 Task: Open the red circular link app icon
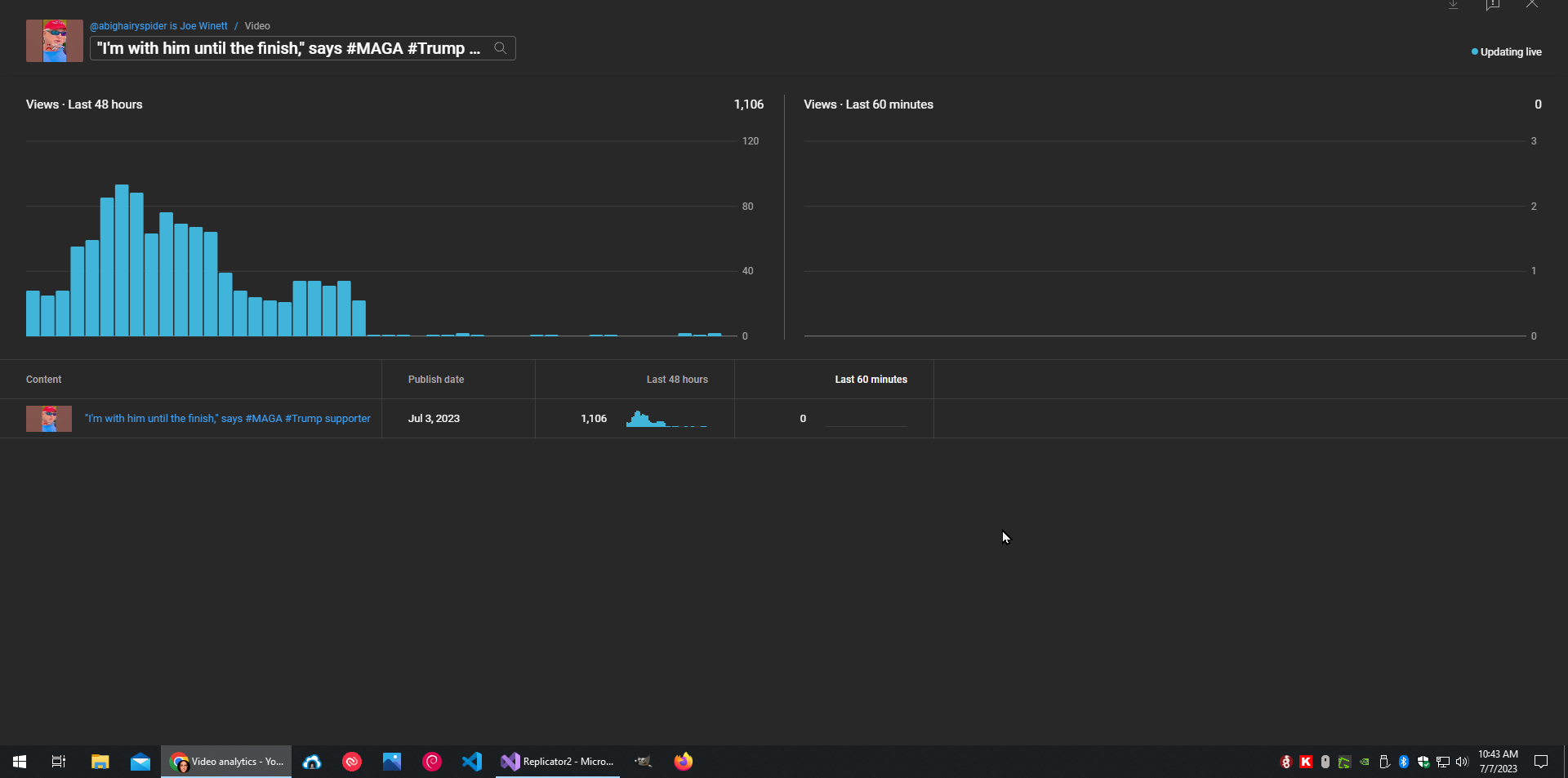pos(352,762)
